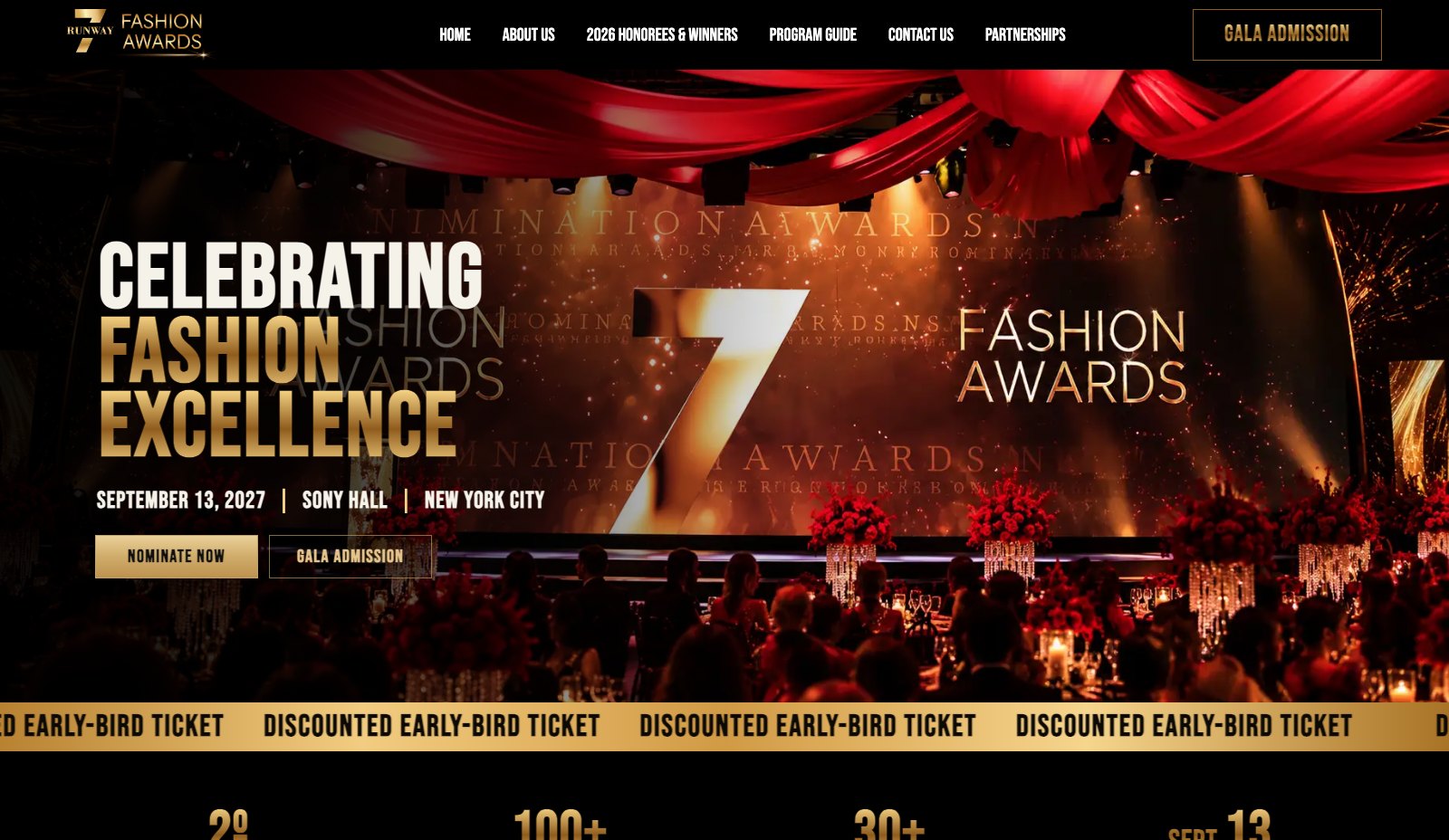Click the Gala Admission button in header
Image resolution: width=1449 pixels, height=840 pixels.
coord(1287,34)
